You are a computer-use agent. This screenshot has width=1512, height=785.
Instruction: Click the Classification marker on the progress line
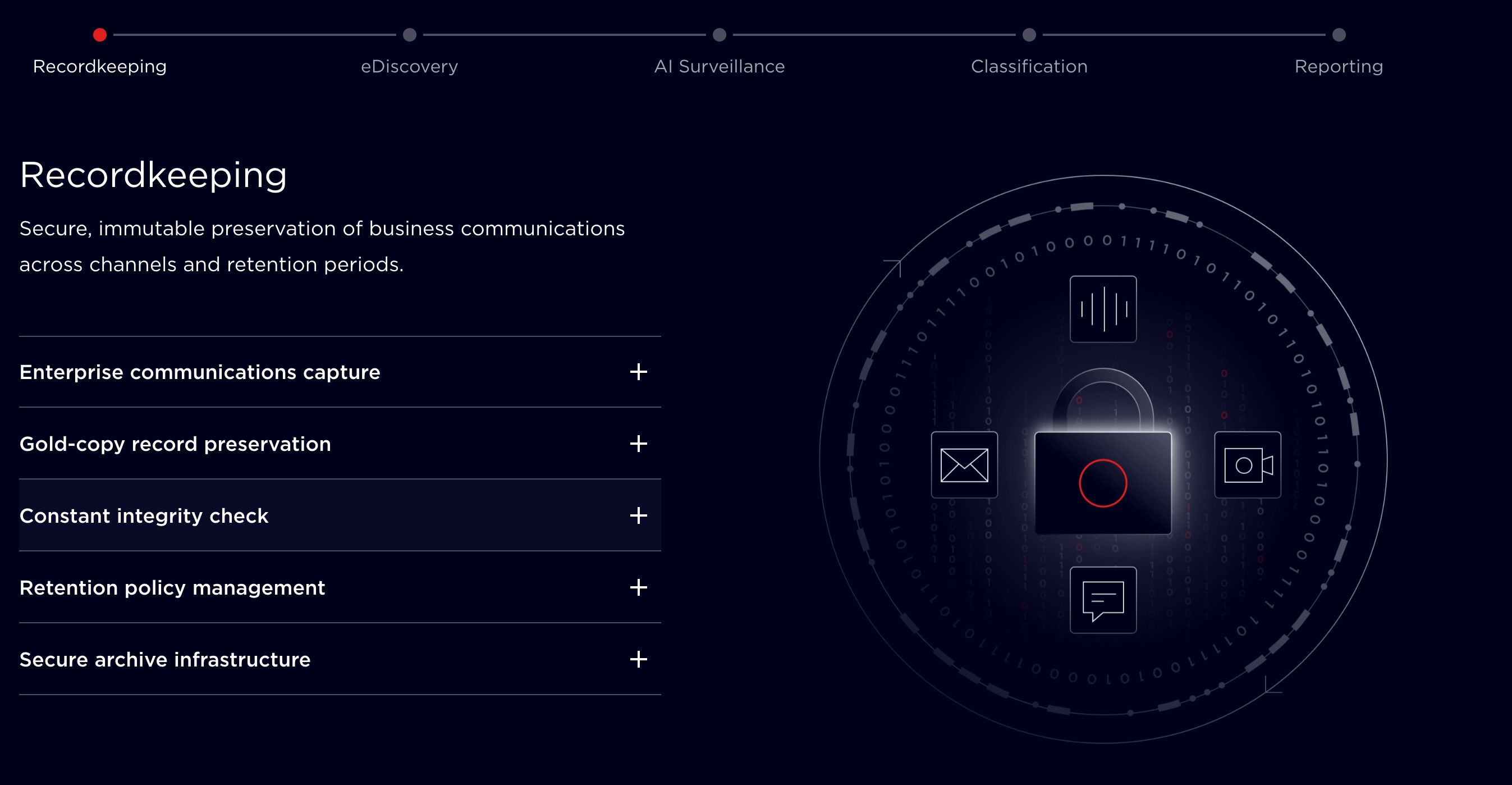click(x=1029, y=35)
